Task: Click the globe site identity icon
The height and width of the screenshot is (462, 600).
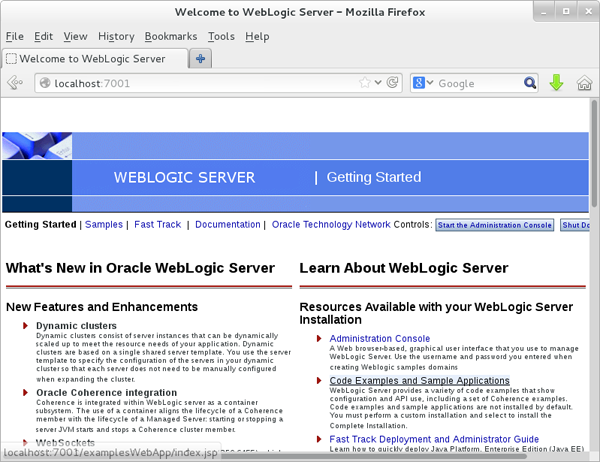Action: [x=45, y=83]
